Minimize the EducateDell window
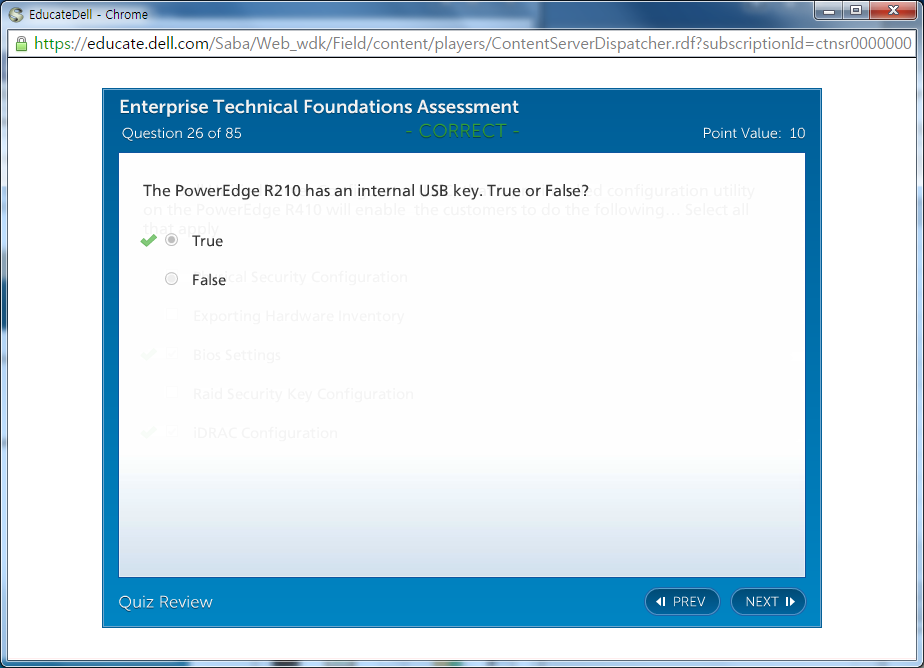Image resolution: width=924 pixels, height=668 pixels. (829, 10)
